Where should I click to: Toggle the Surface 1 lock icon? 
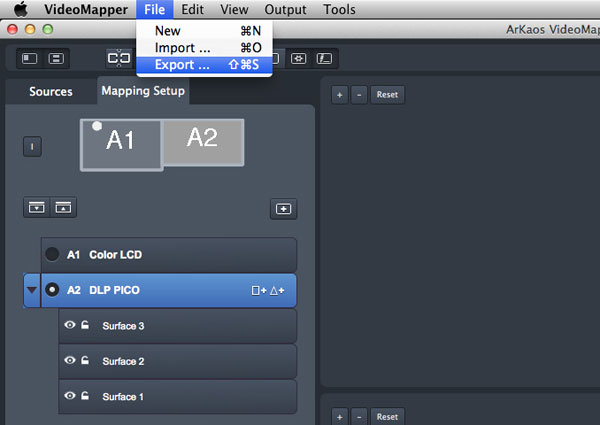tap(85, 396)
